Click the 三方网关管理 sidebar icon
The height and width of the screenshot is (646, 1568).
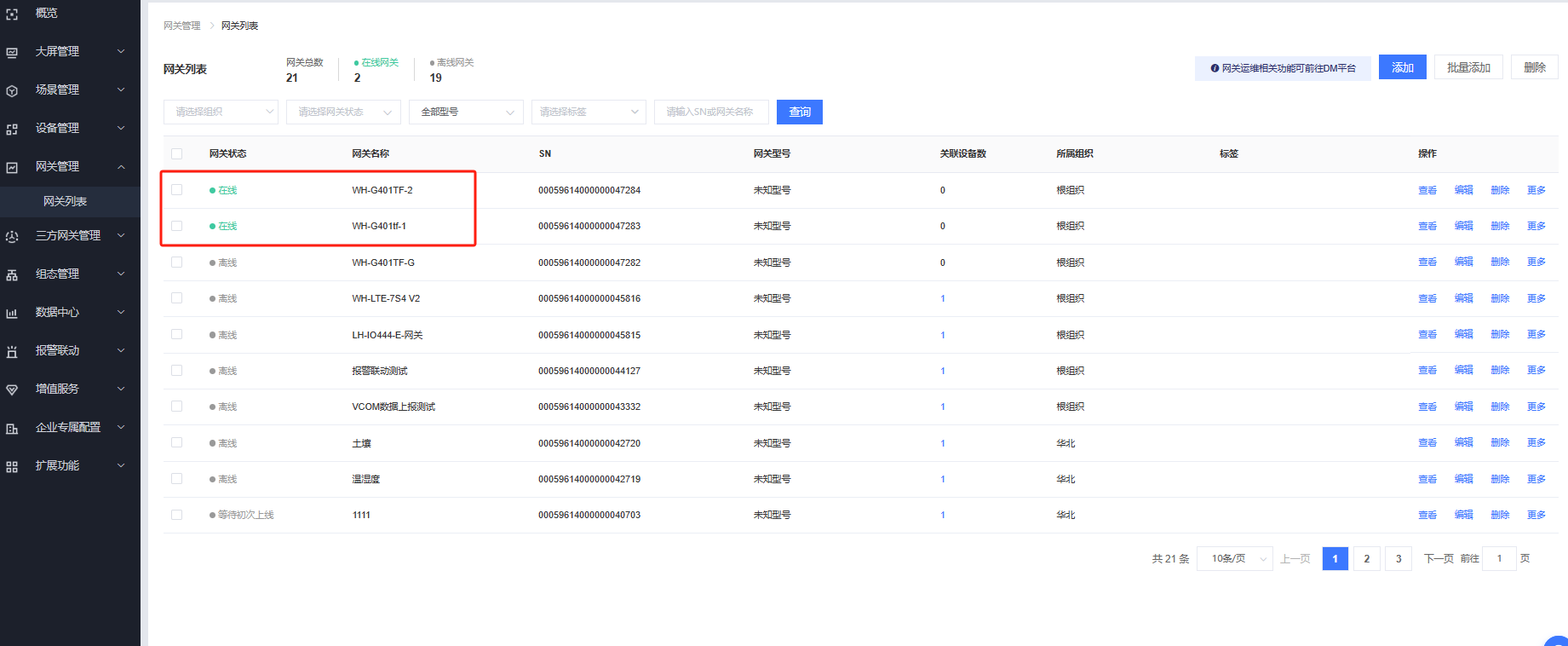coord(12,236)
